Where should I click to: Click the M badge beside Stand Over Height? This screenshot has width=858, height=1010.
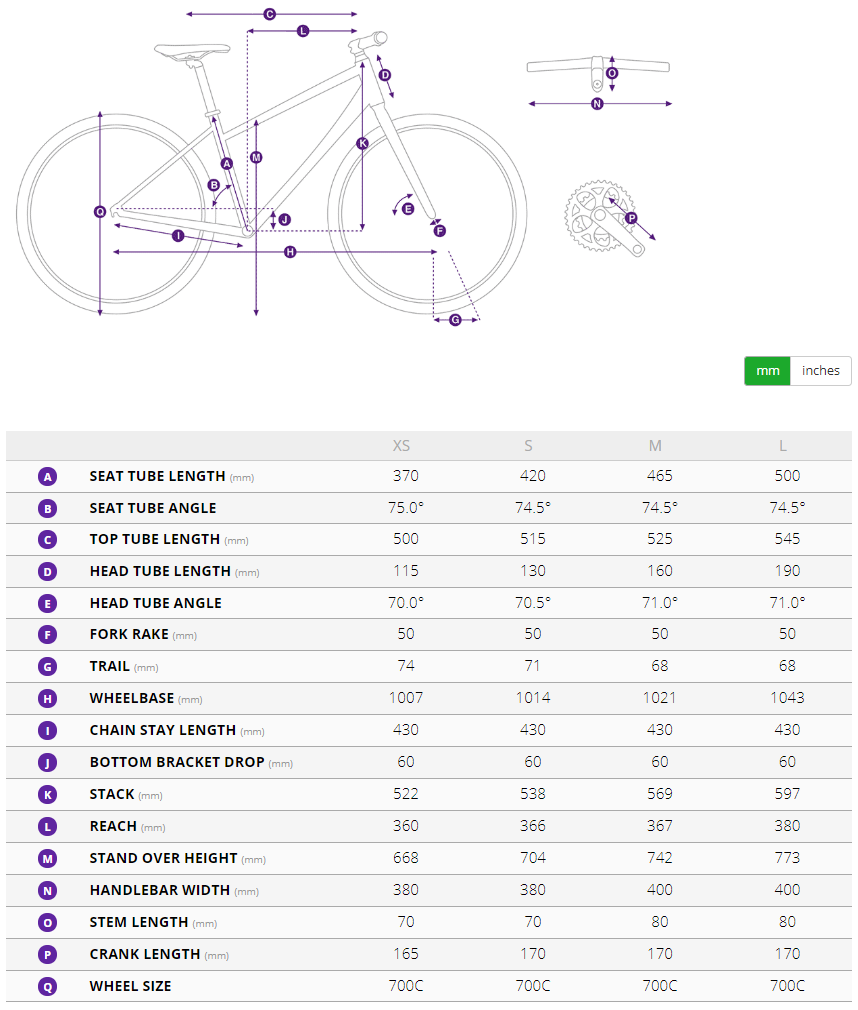pyautogui.click(x=47, y=858)
